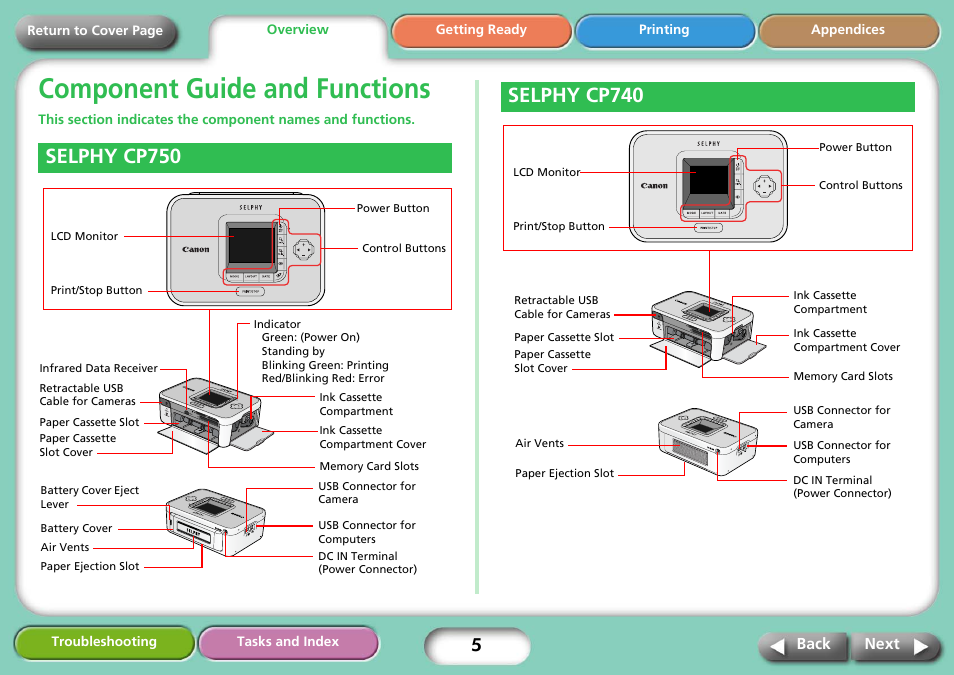Click CP740 'Paper Ejection Slot' label
Viewport: 954px width, 675px height.
click(564, 473)
